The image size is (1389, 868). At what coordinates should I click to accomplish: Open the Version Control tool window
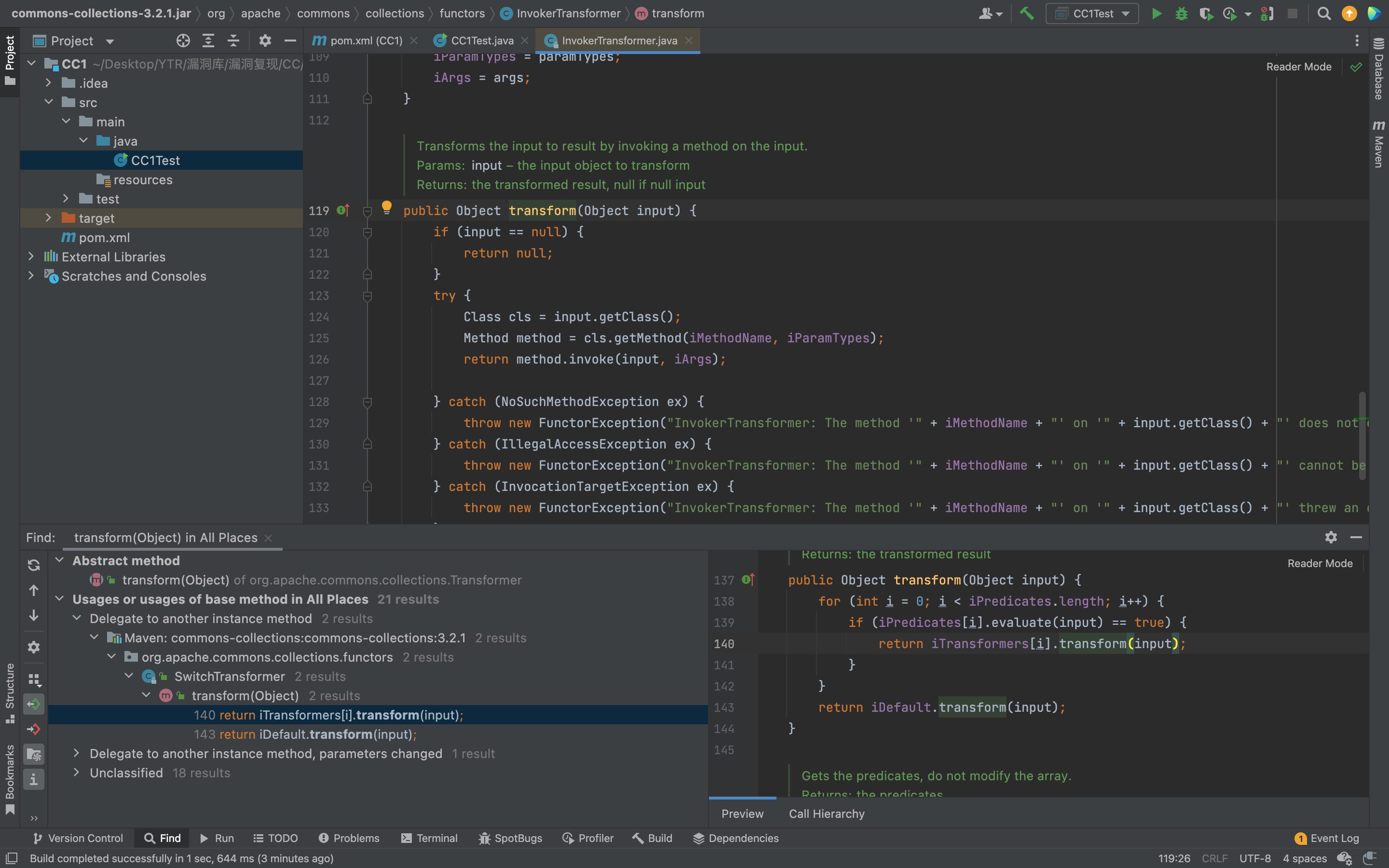pyautogui.click(x=78, y=838)
